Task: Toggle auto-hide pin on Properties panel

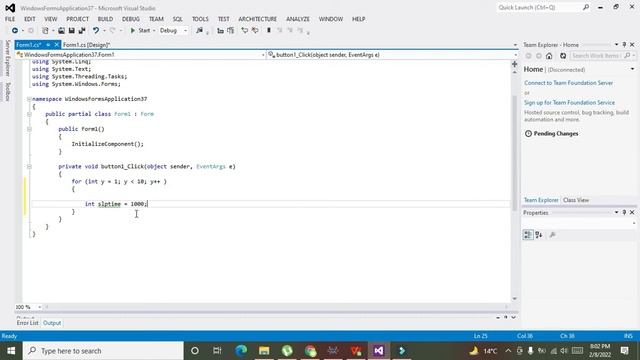Action: tap(624, 213)
